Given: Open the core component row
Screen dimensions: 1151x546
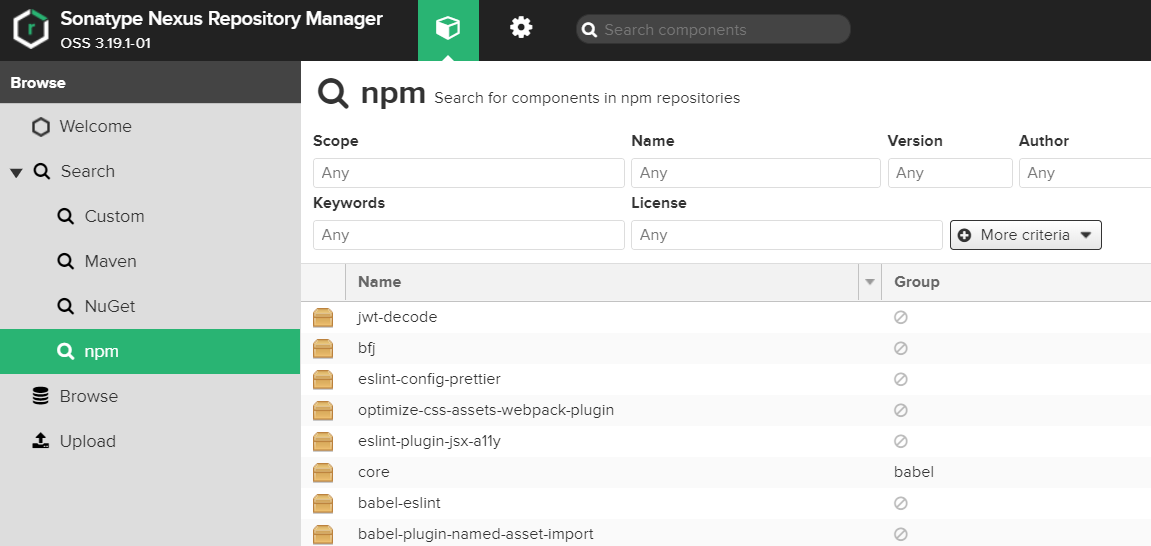Looking at the screenshot, I should tap(726, 472).
